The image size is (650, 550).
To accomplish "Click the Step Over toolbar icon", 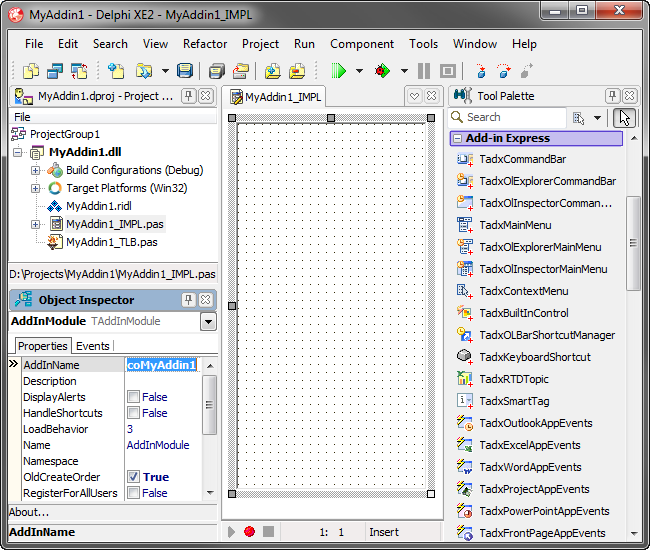I will (504, 71).
